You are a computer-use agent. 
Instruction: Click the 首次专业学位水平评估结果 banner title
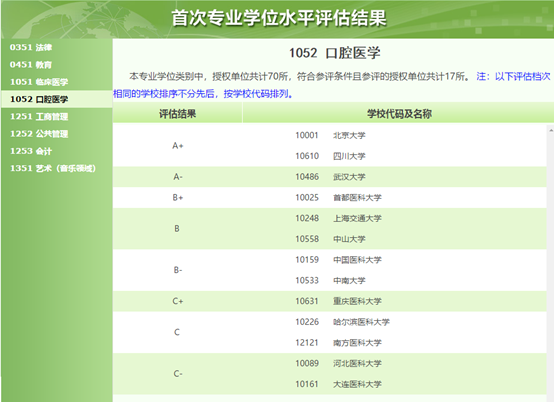coord(279,18)
